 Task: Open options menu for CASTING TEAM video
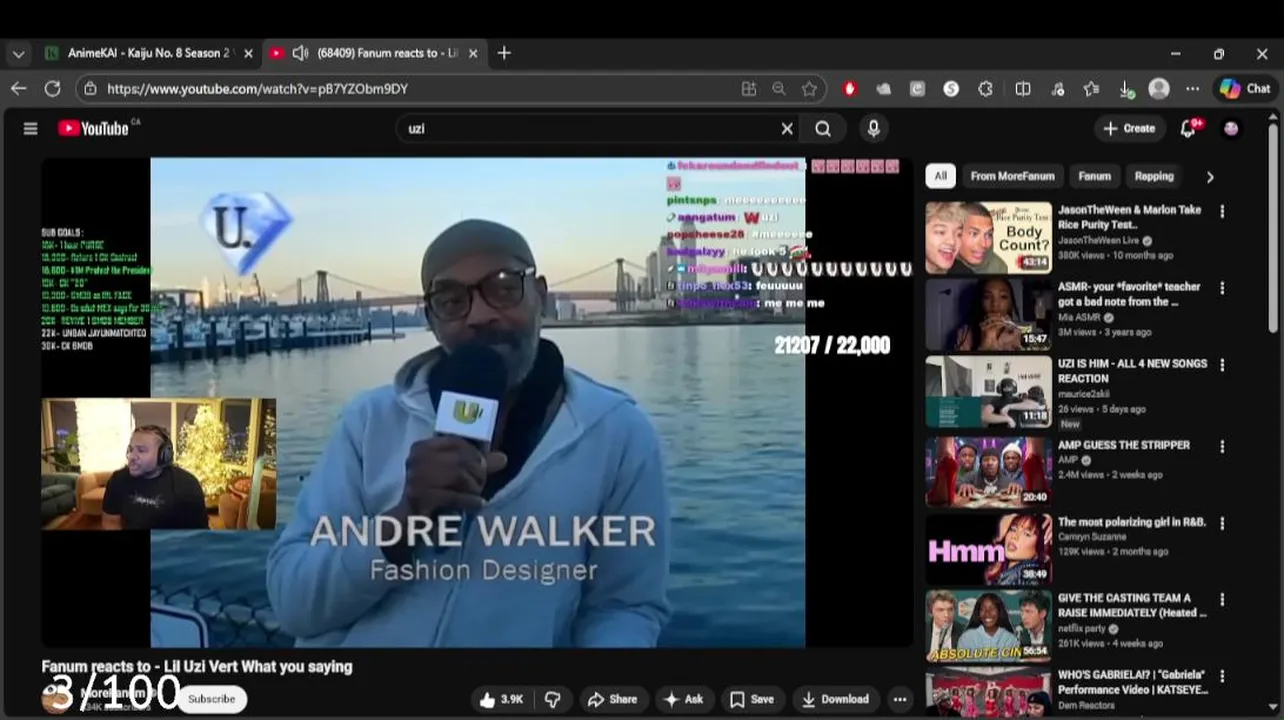coord(1222,599)
